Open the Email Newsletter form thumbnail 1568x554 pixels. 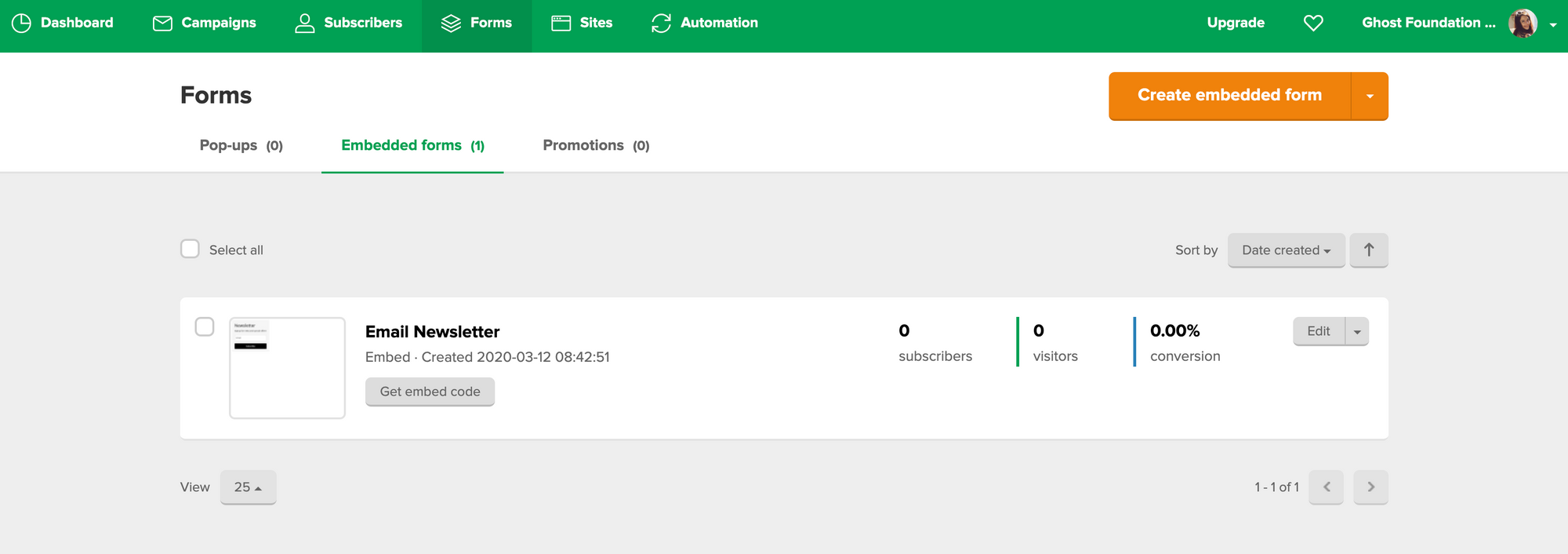(x=287, y=368)
